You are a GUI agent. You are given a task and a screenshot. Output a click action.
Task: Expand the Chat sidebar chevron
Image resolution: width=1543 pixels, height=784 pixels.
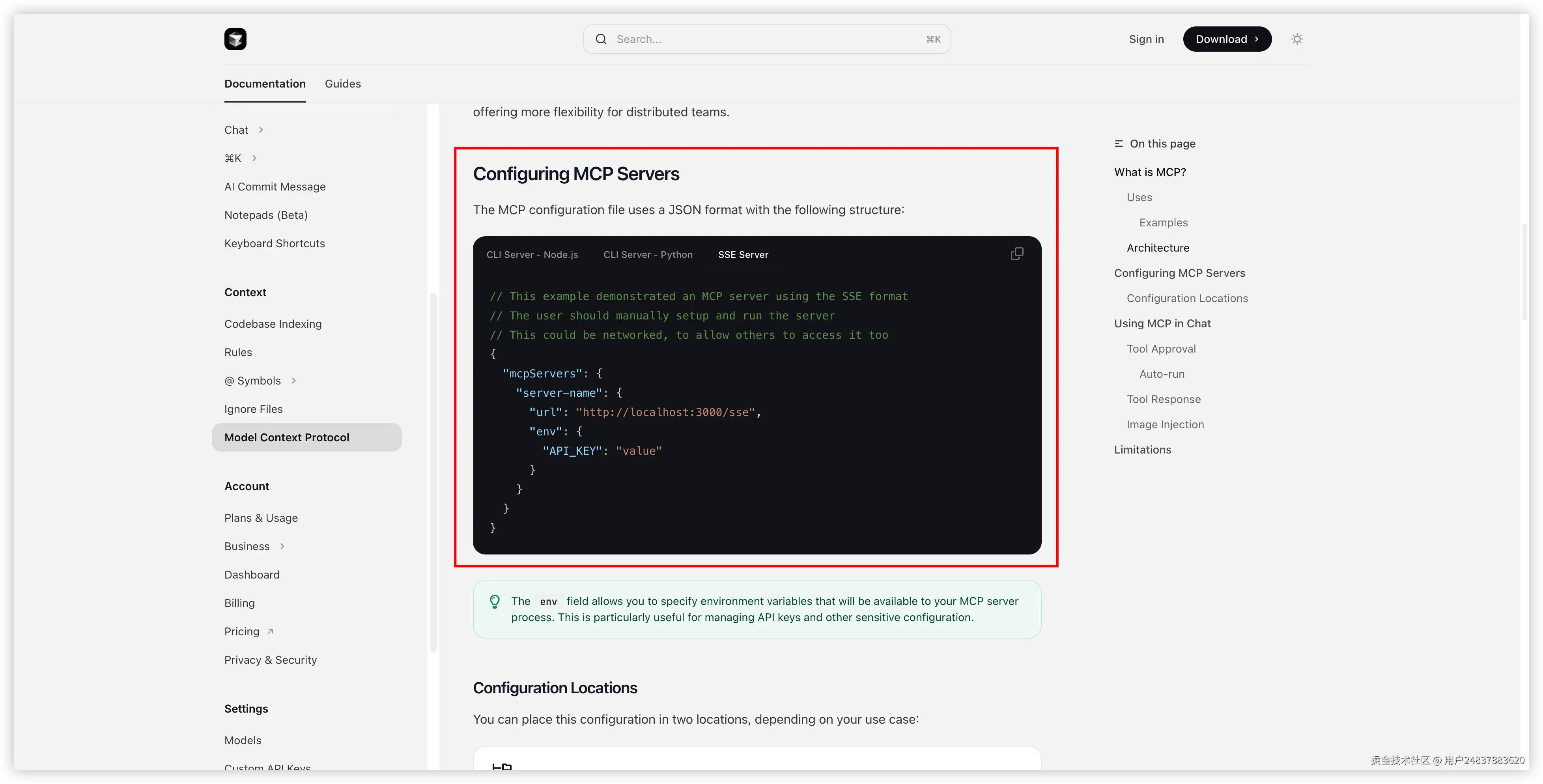(x=261, y=130)
